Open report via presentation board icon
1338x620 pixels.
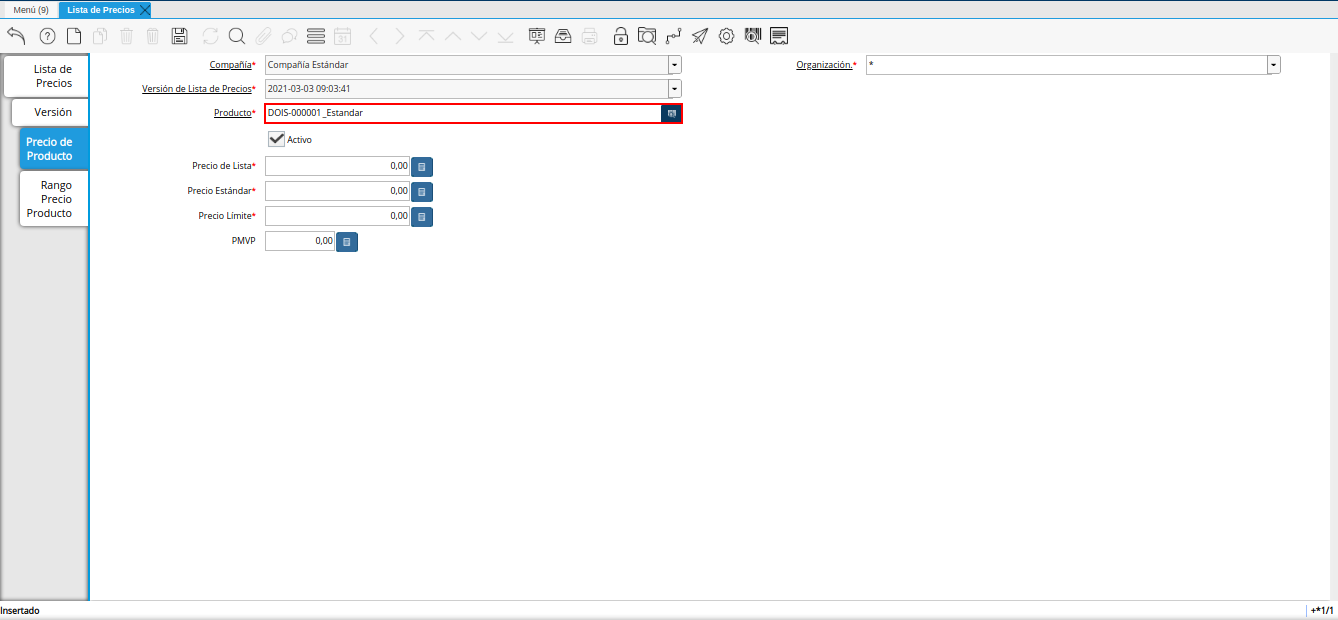(x=537, y=36)
